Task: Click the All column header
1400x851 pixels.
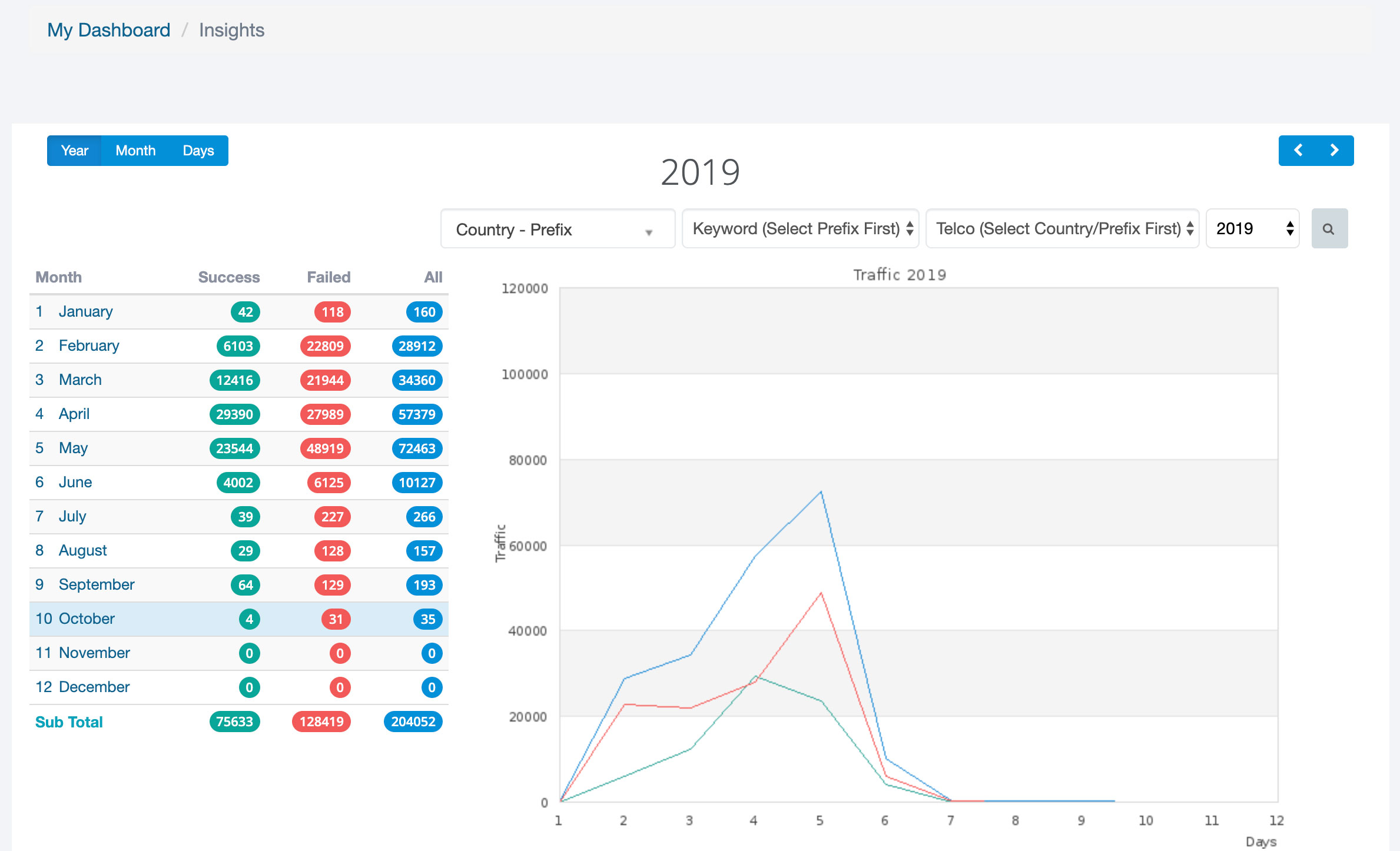Action: click(433, 277)
